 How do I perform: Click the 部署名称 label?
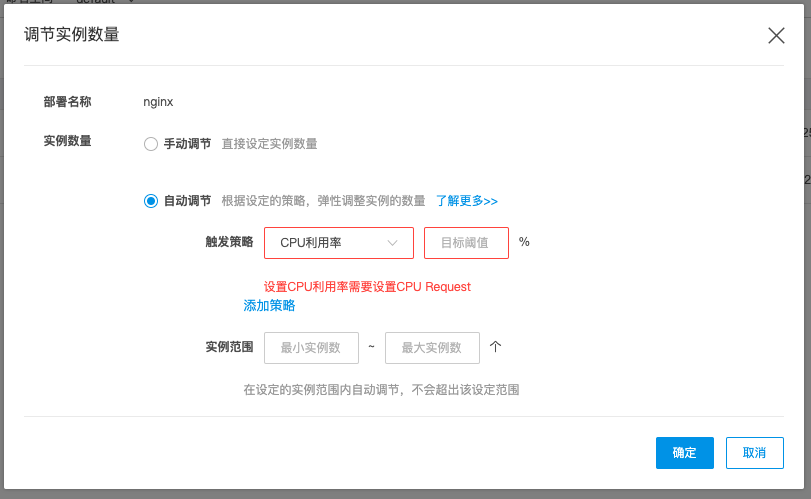click(x=67, y=102)
